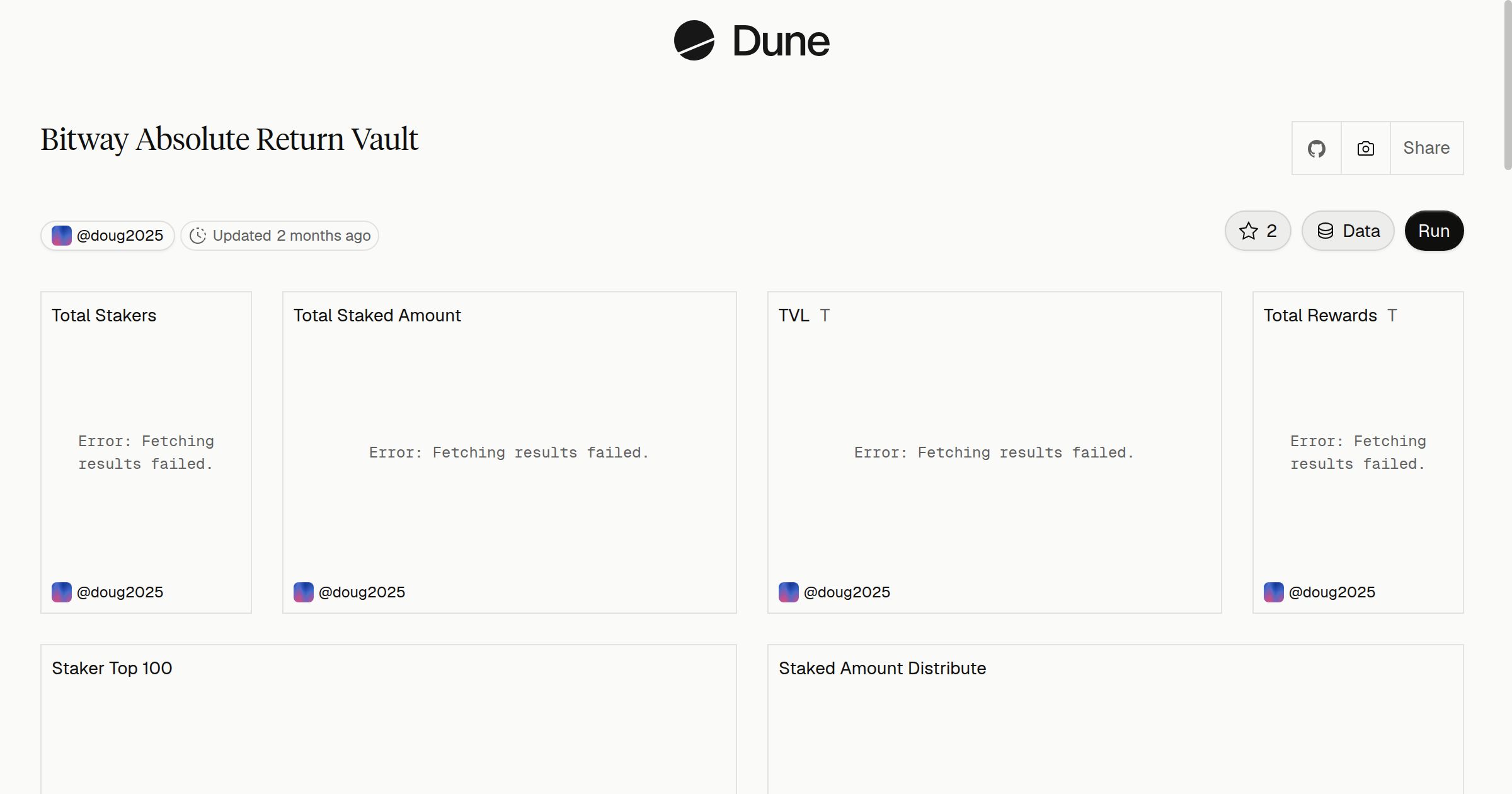Screen dimensions: 1512x794
Task: Click the black Run button
Action: pyautogui.click(x=1434, y=231)
